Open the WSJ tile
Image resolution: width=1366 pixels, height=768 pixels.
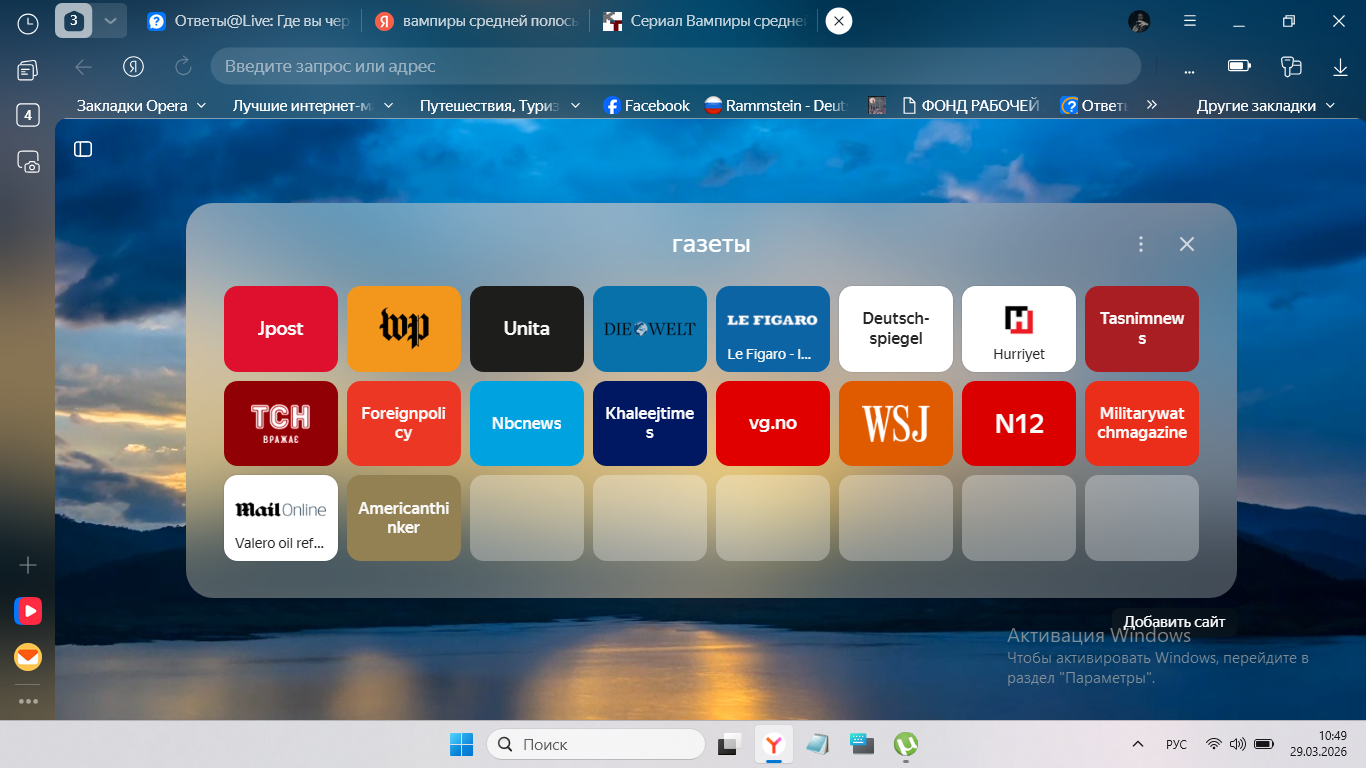(896, 423)
